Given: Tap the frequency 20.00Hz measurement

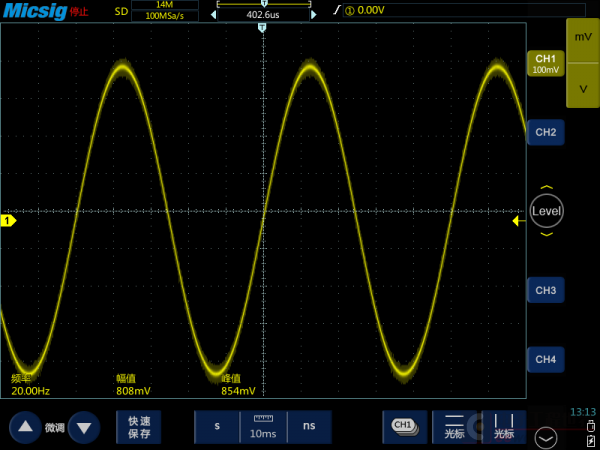Looking at the screenshot, I should point(31,385).
